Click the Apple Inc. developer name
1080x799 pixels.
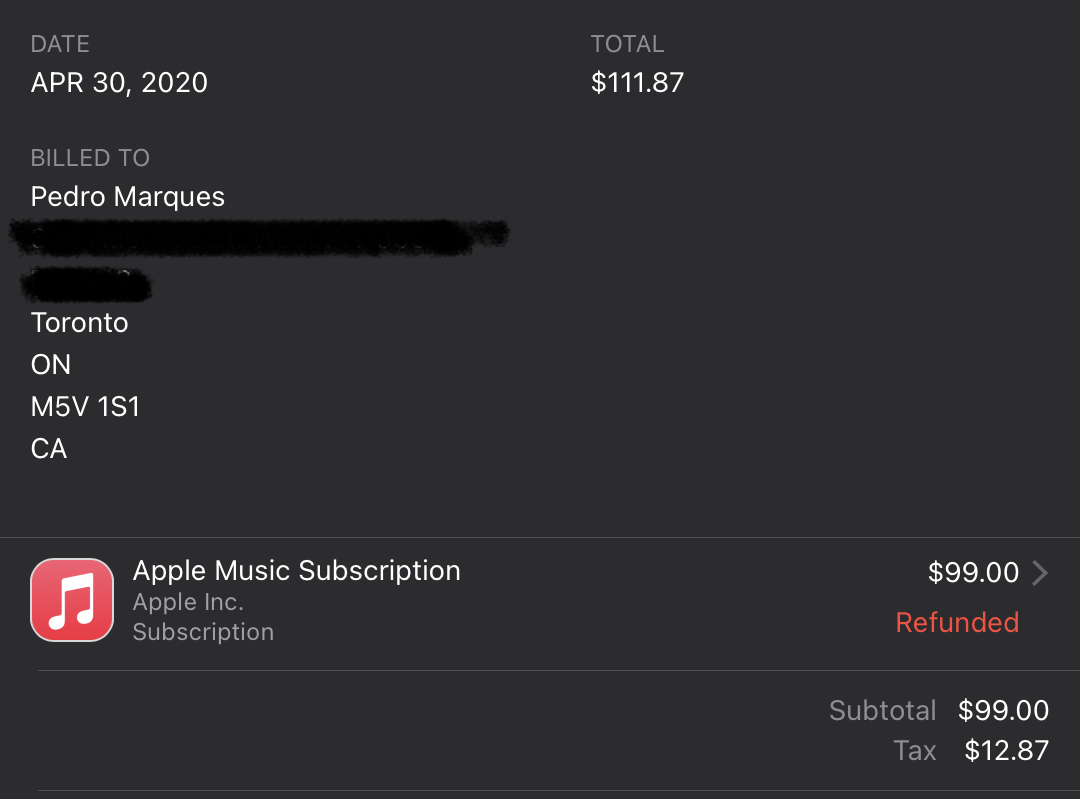tap(188, 602)
